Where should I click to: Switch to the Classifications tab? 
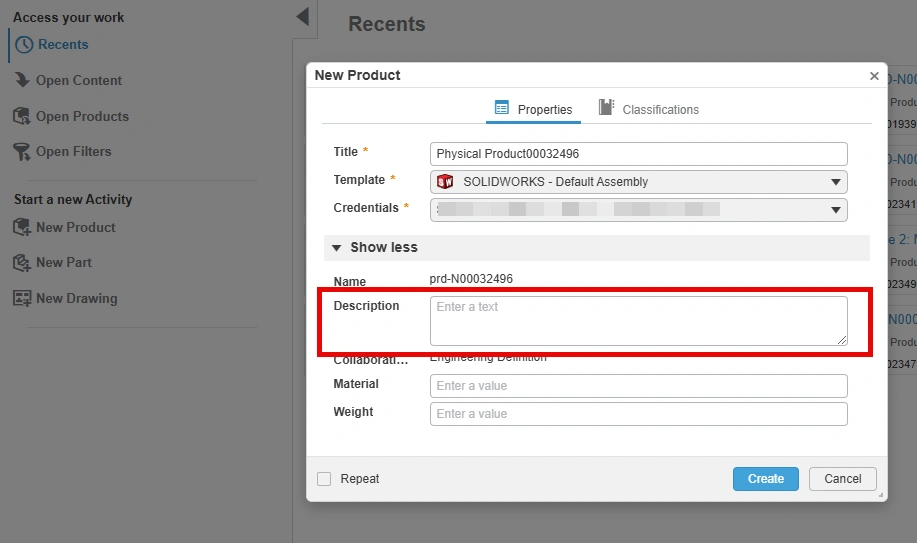click(x=649, y=109)
